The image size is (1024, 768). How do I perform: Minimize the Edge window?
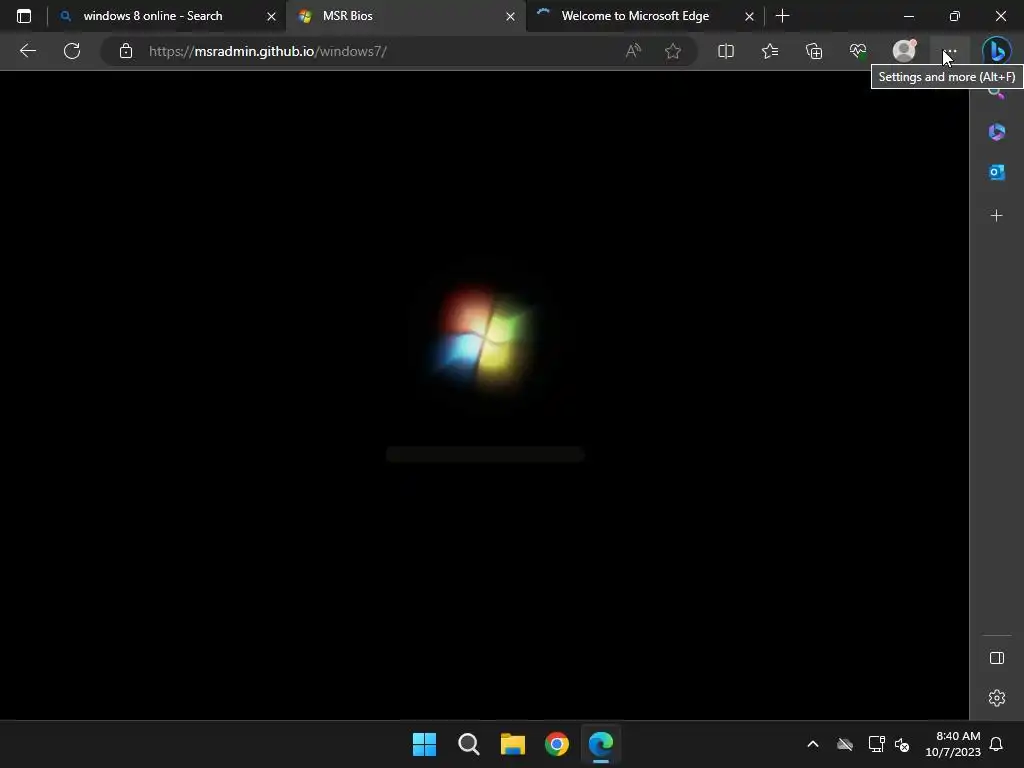click(x=908, y=16)
